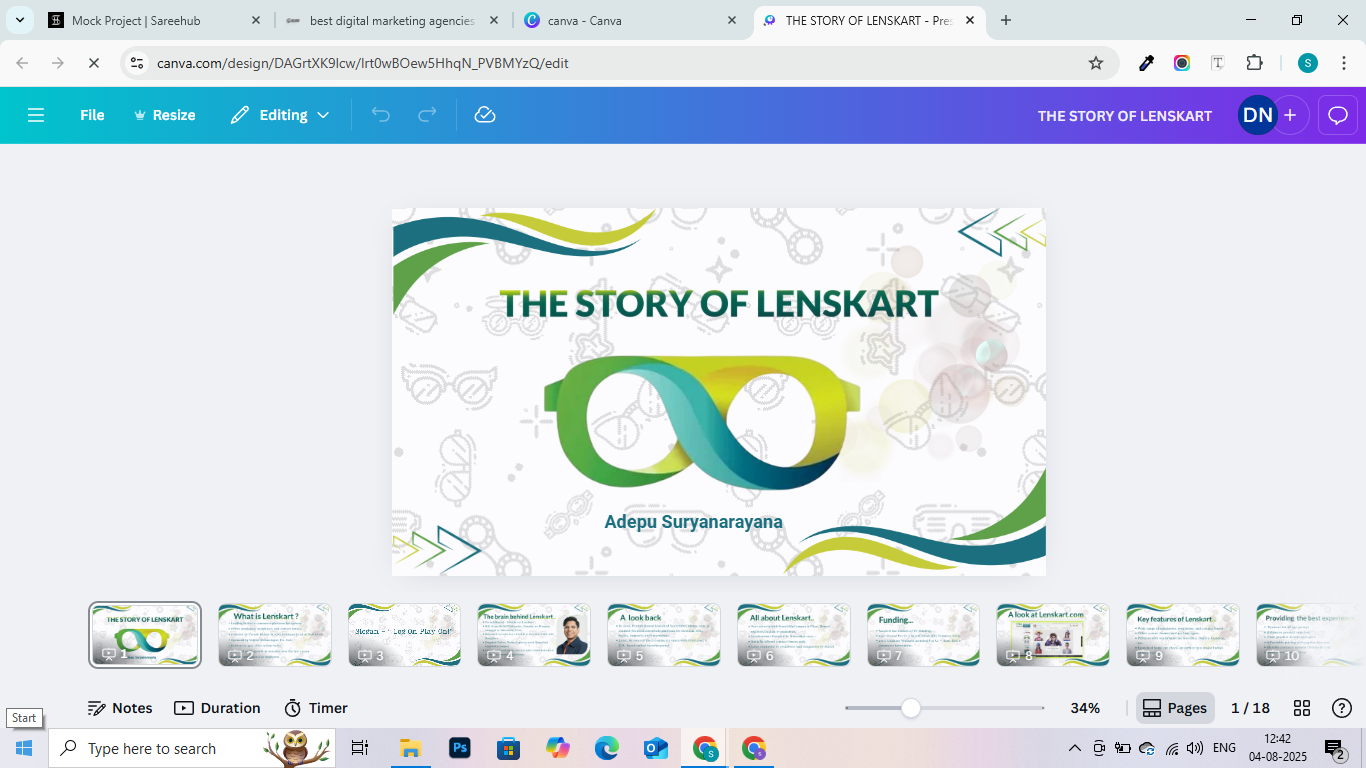Viewport: 1366px width, 768px height.
Task: Click the plus icon to add collaborators
Action: tap(1290, 115)
